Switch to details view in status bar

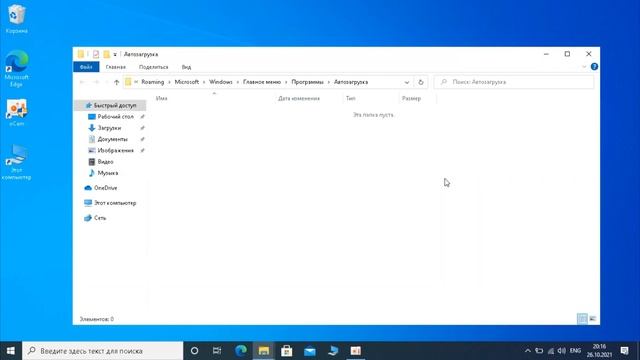pos(582,319)
